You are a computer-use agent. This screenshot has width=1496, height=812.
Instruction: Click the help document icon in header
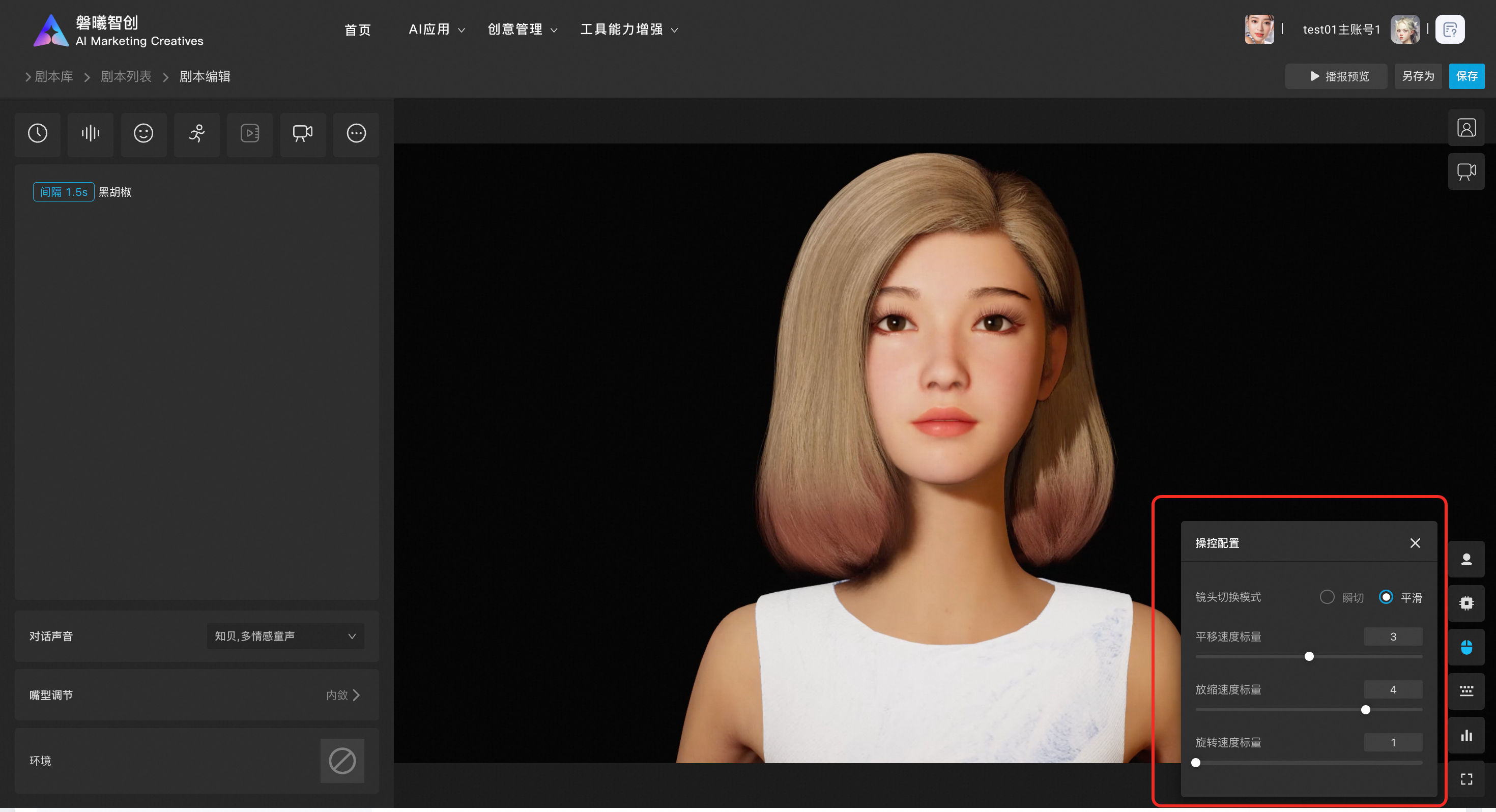tap(1450, 29)
